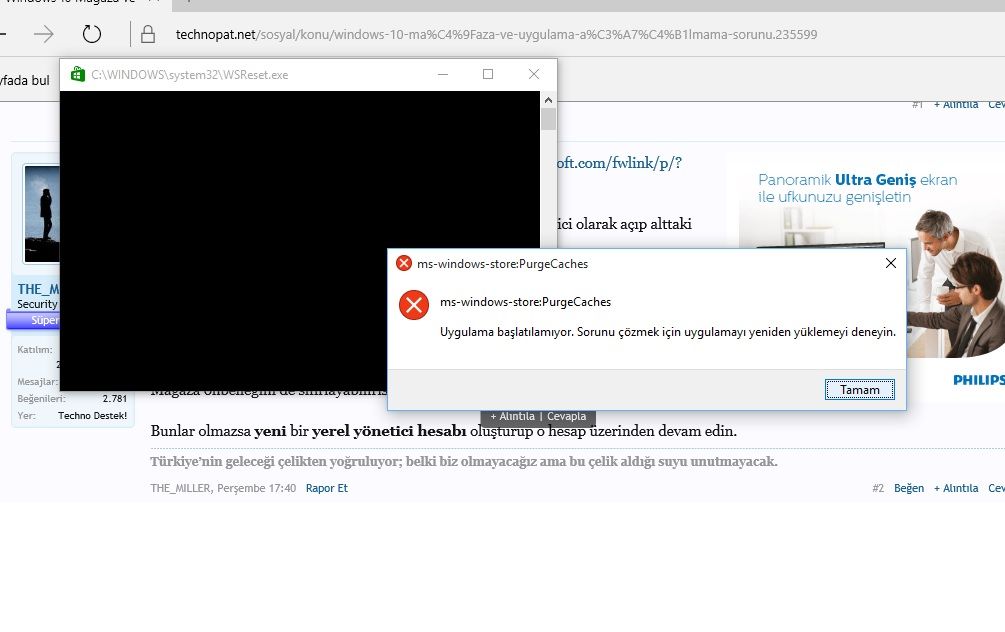Click the + Alıntıla link on post #1
Screen dimensions: 1005x632
click(x=956, y=104)
